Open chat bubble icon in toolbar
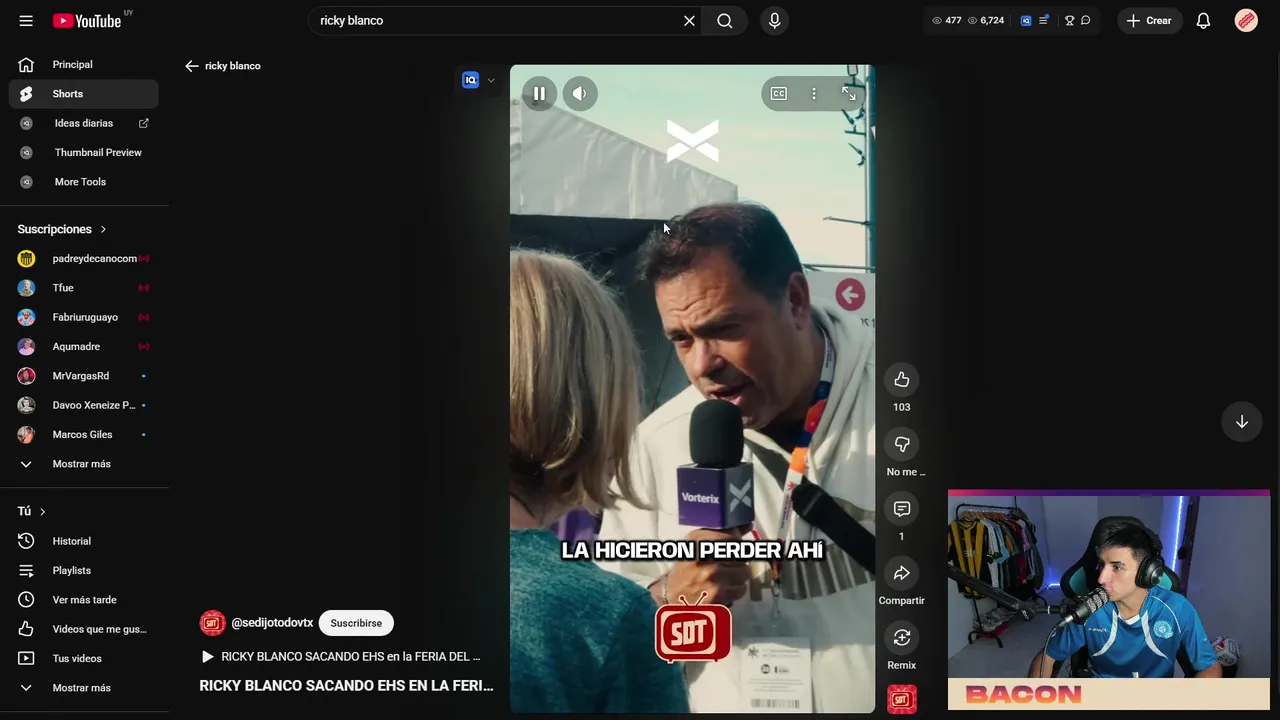1280x720 pixels. pos(1086,20)
